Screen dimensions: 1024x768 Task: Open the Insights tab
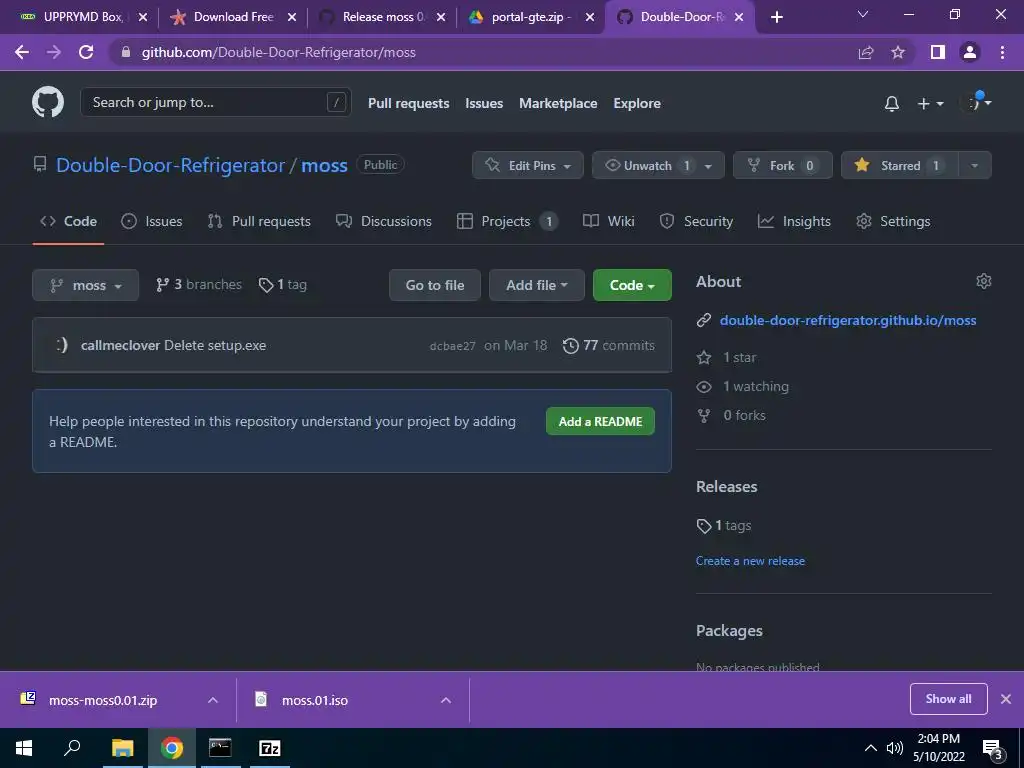tap(794, 221)
